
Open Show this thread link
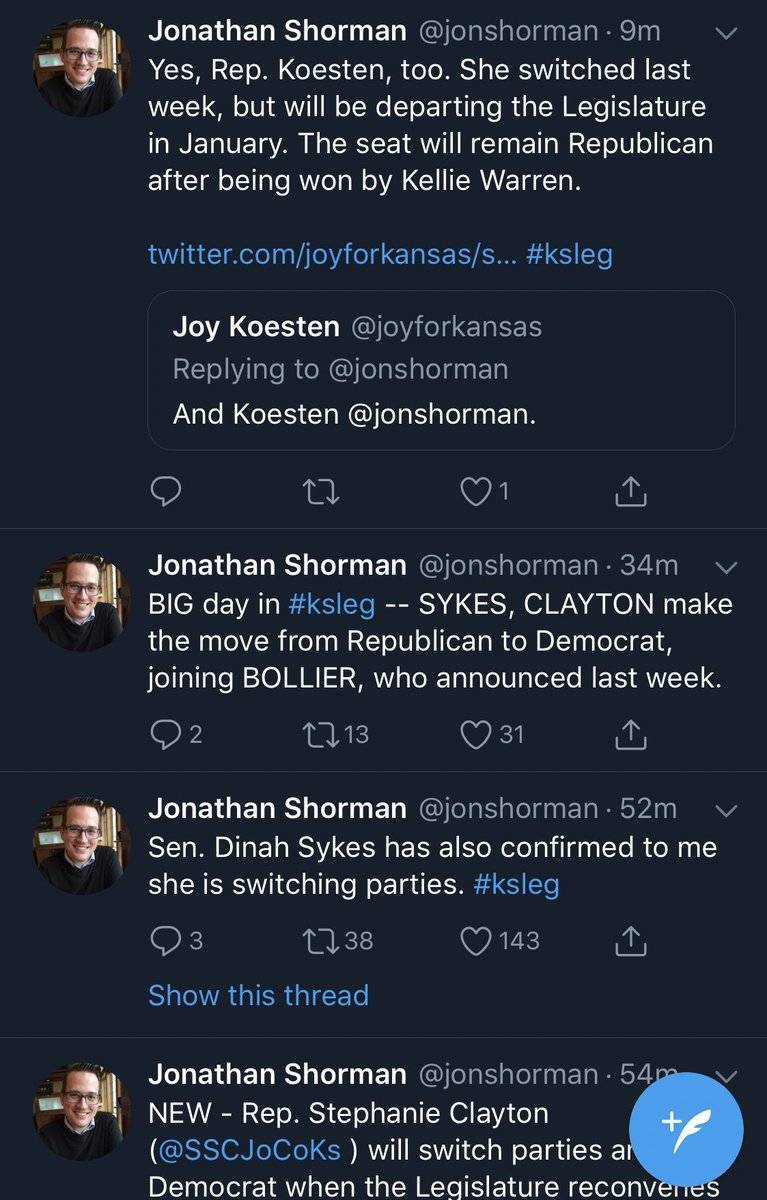point(258,995)
